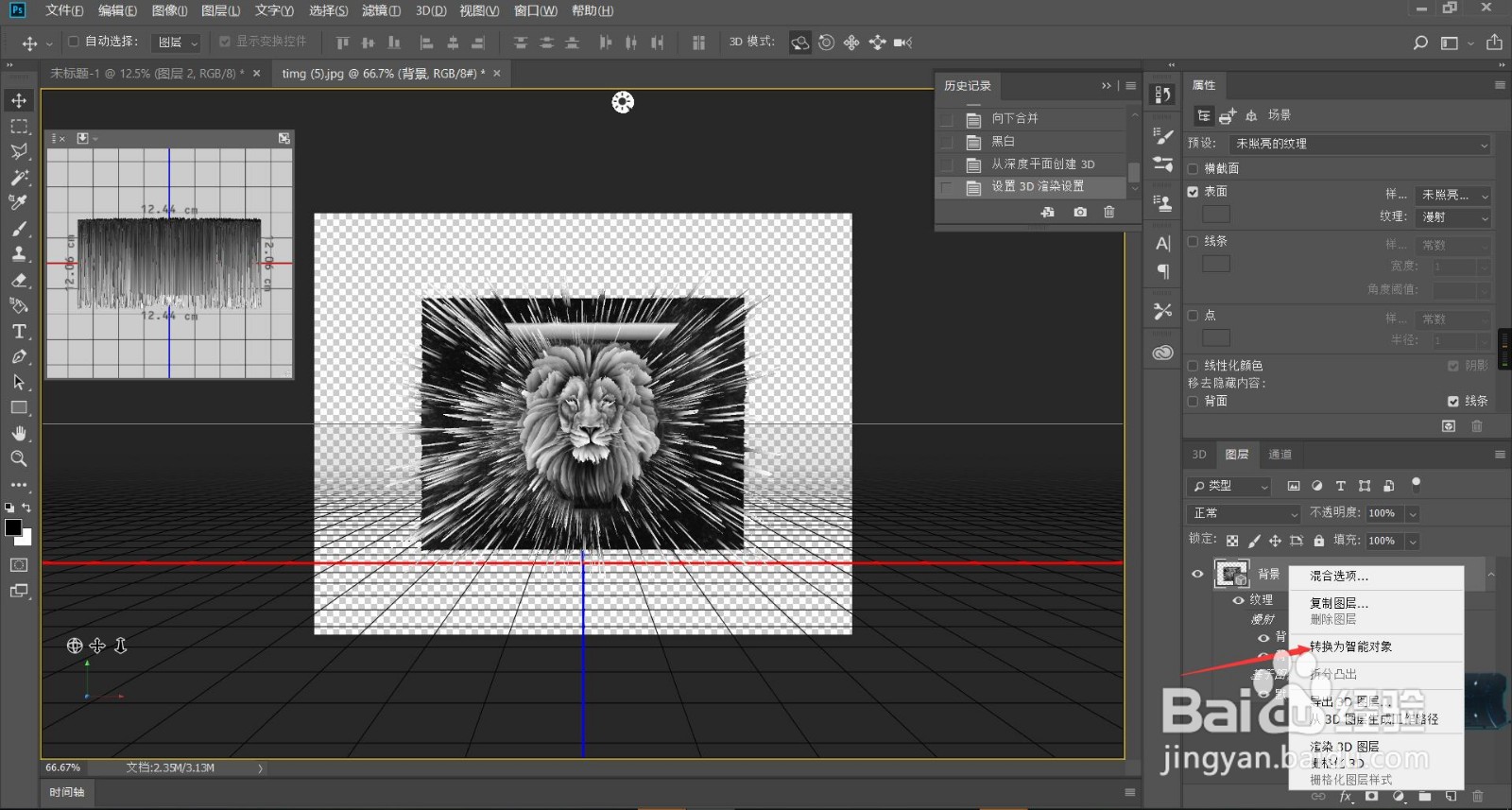Hide the Background layer eye icon

click(1197, 574)
